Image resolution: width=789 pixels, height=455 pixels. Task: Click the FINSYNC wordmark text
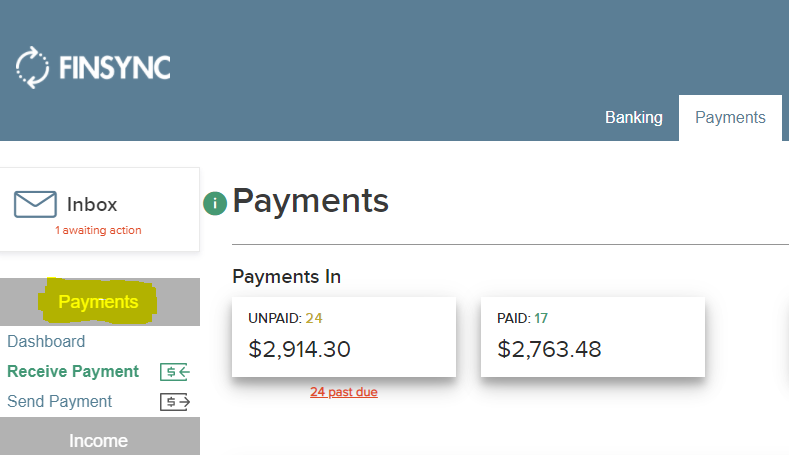(115, 67)
